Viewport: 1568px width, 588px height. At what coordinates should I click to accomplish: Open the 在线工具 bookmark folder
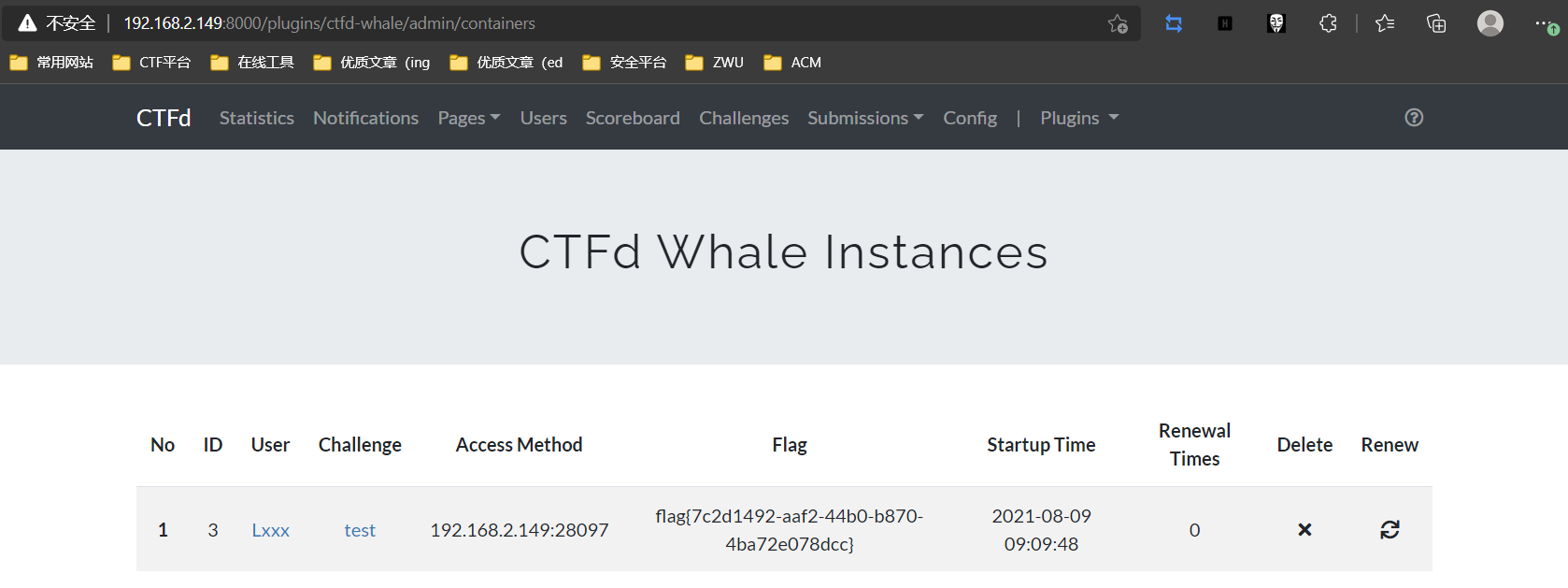tap(252, 63)
